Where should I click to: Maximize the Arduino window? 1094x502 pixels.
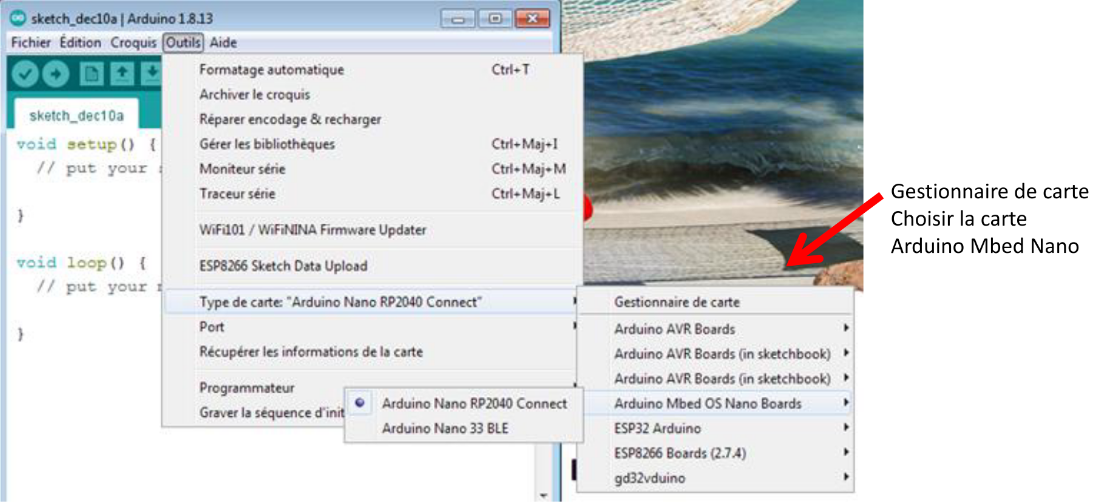pos(495,19)
